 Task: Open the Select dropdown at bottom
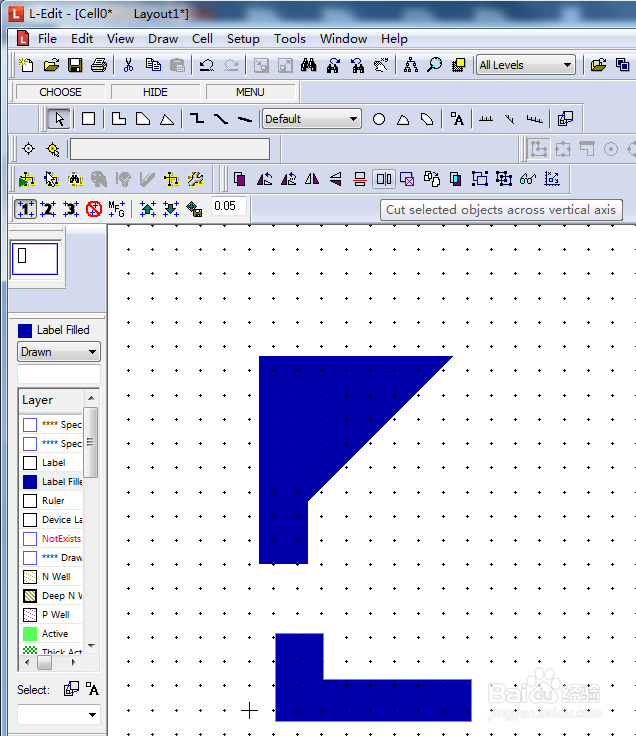[59, 714]
